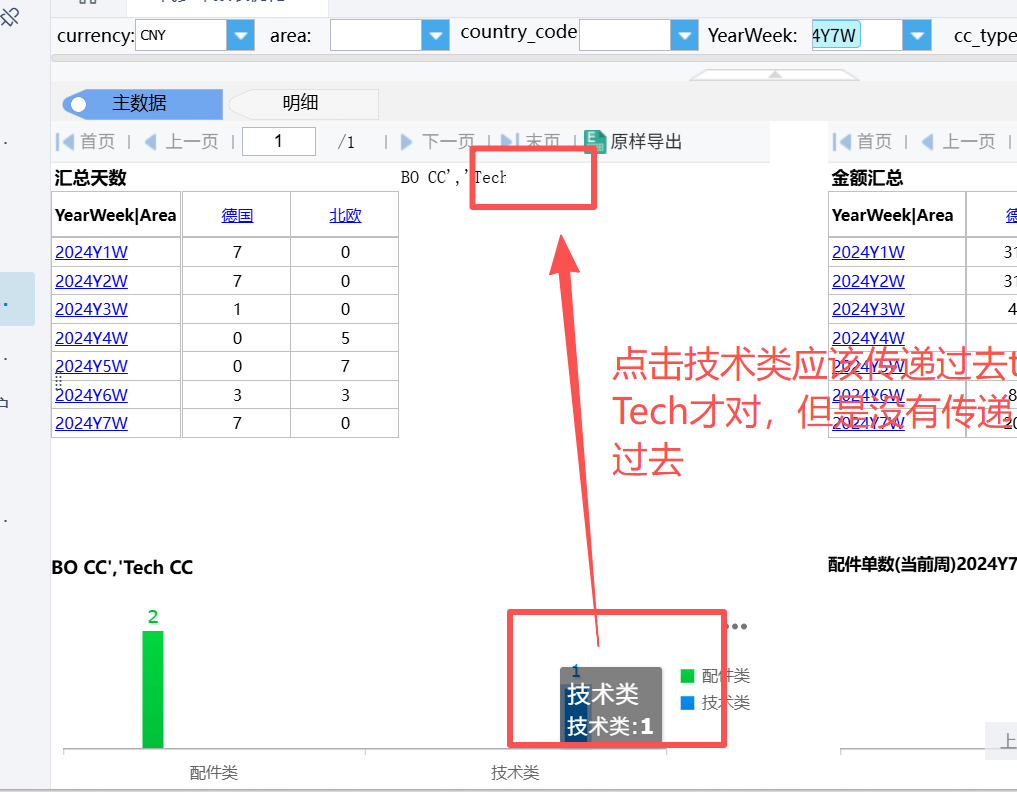The image size is (1017, 792).
Task: Collapse the parameter panel with up triangle
Action: coord(774,75)
